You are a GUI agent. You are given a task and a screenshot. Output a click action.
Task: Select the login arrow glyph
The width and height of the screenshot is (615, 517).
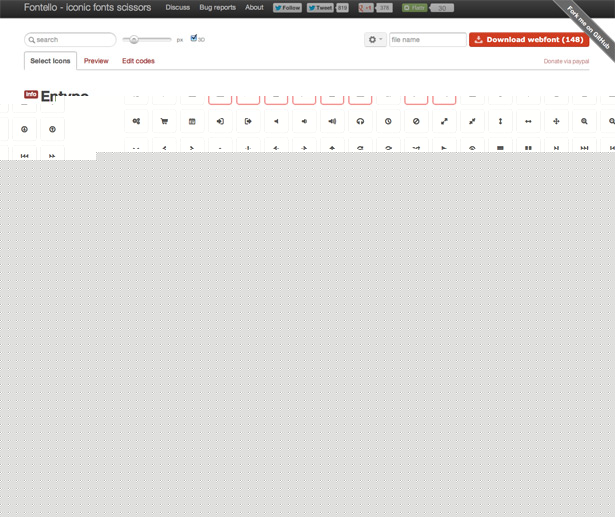tap(220, 121)
